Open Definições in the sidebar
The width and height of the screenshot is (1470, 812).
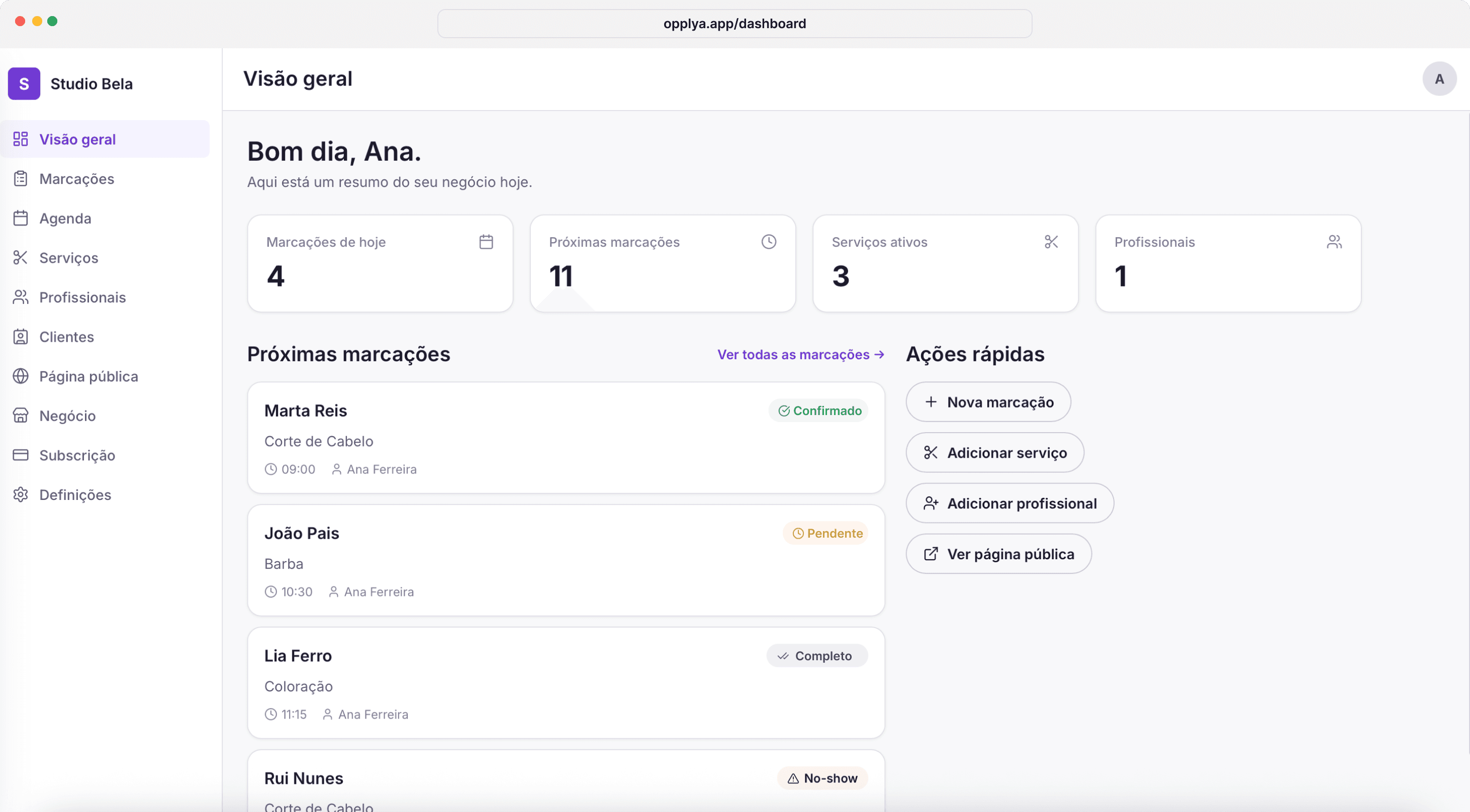coord(105,494)
